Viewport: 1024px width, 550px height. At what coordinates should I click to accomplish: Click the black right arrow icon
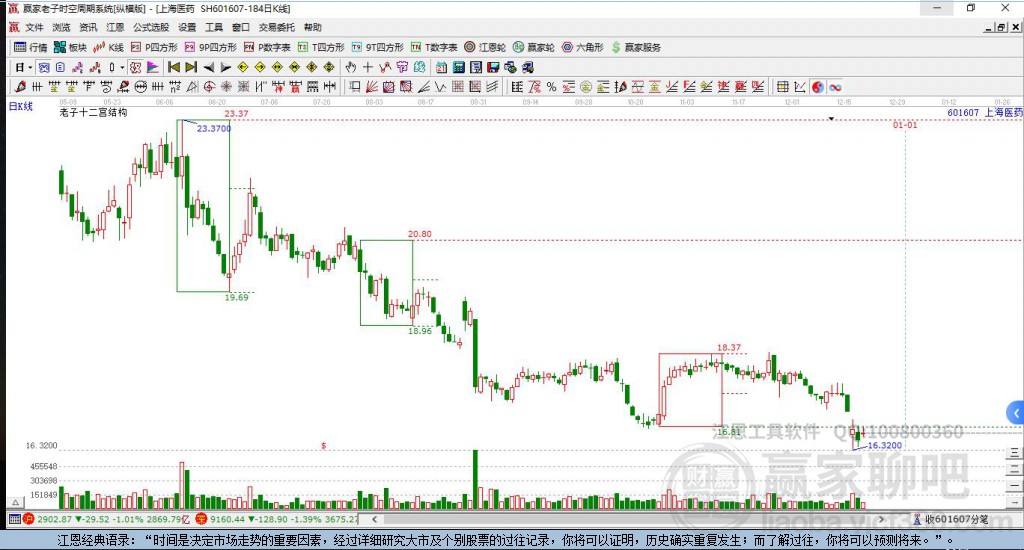click(x=225, y=67)
